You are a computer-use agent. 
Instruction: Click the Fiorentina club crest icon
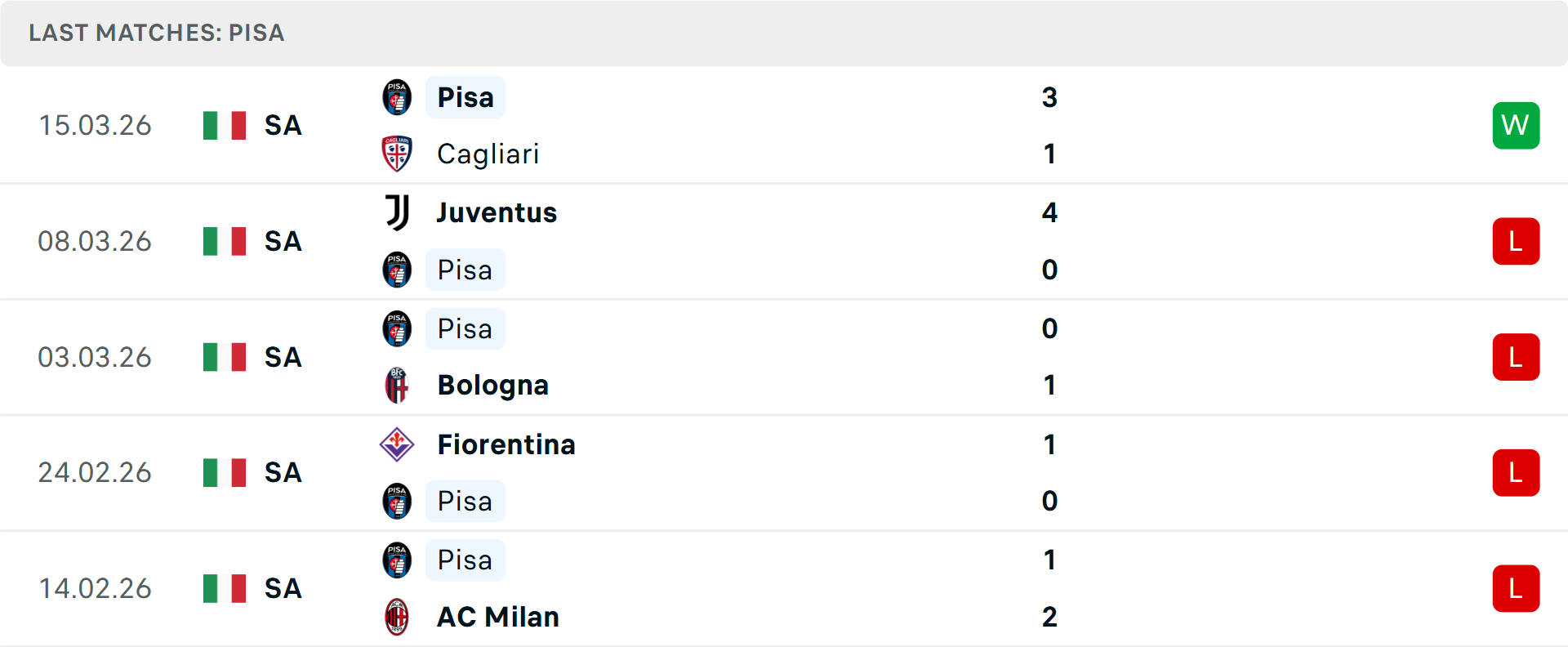pyautogui.click(x=397, y=444)
